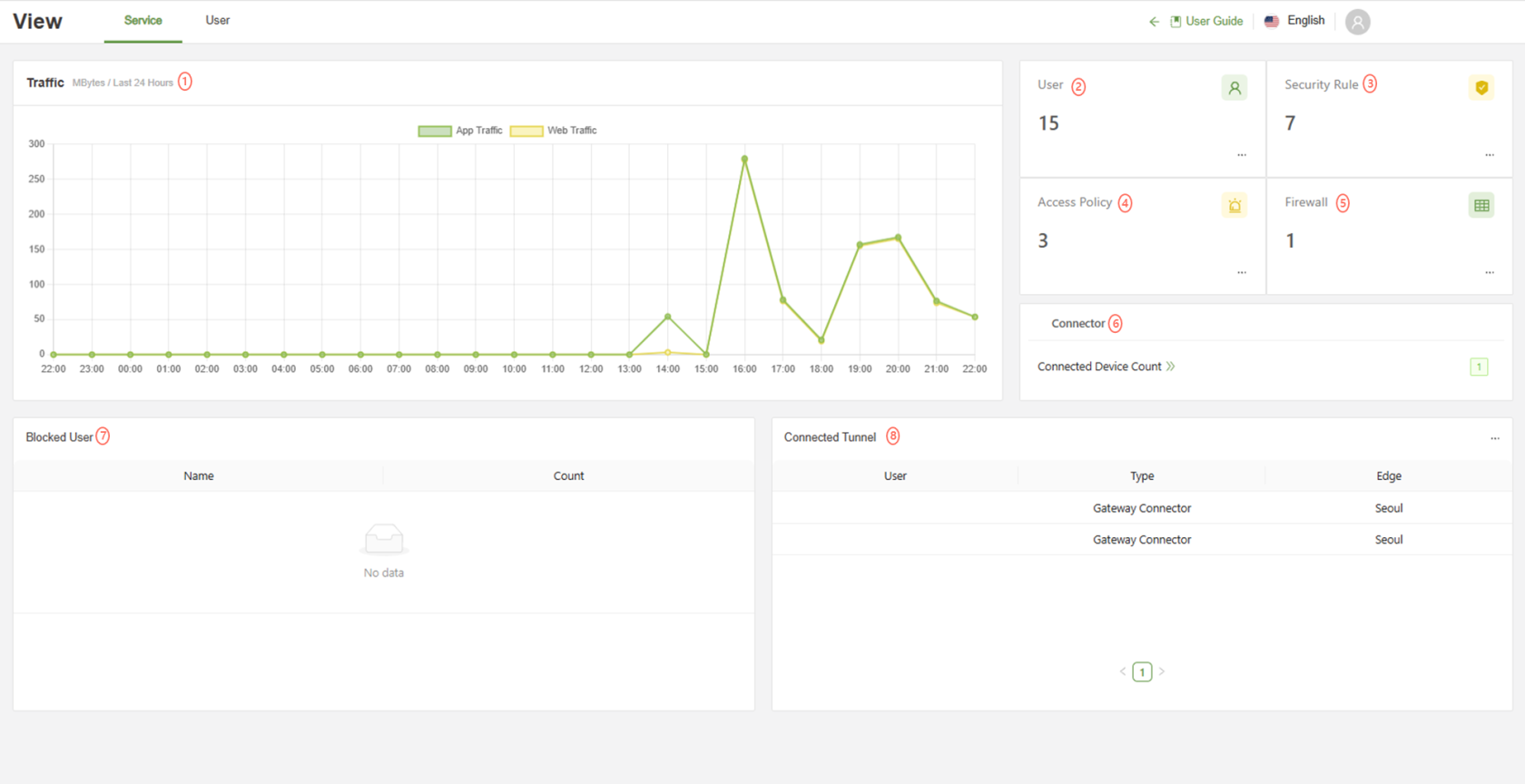The image size is (1525, 784).
Task: Click the User card person icon
Action: 1234,88
